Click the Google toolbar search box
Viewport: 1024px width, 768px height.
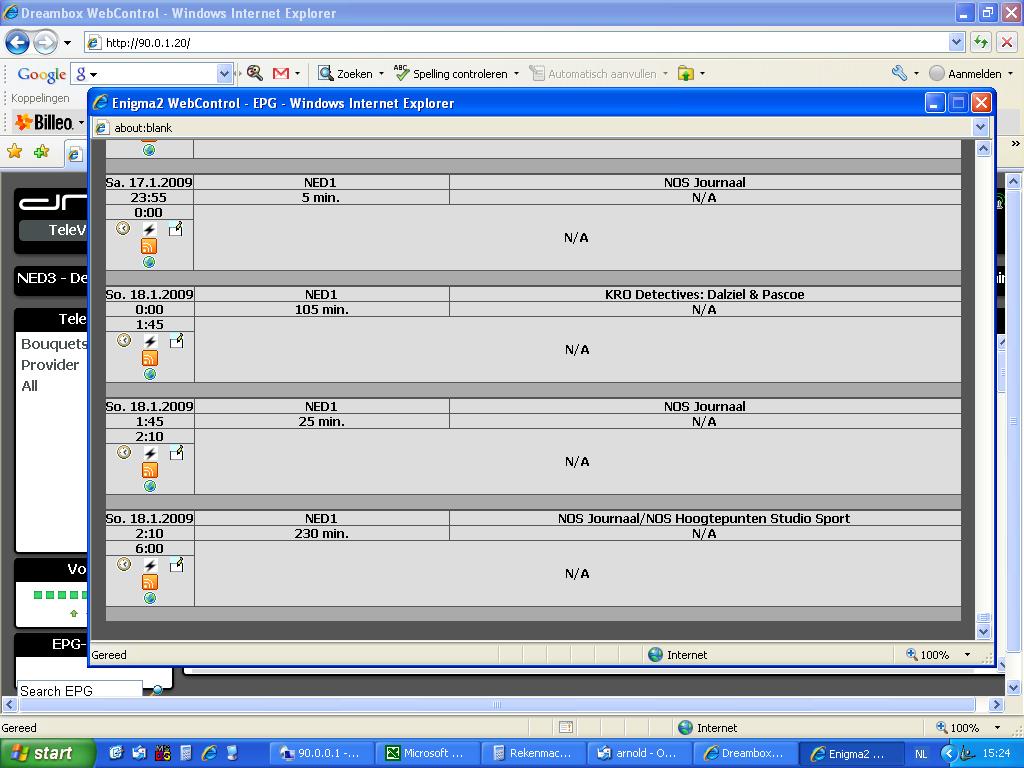click(x=152, y=74)
